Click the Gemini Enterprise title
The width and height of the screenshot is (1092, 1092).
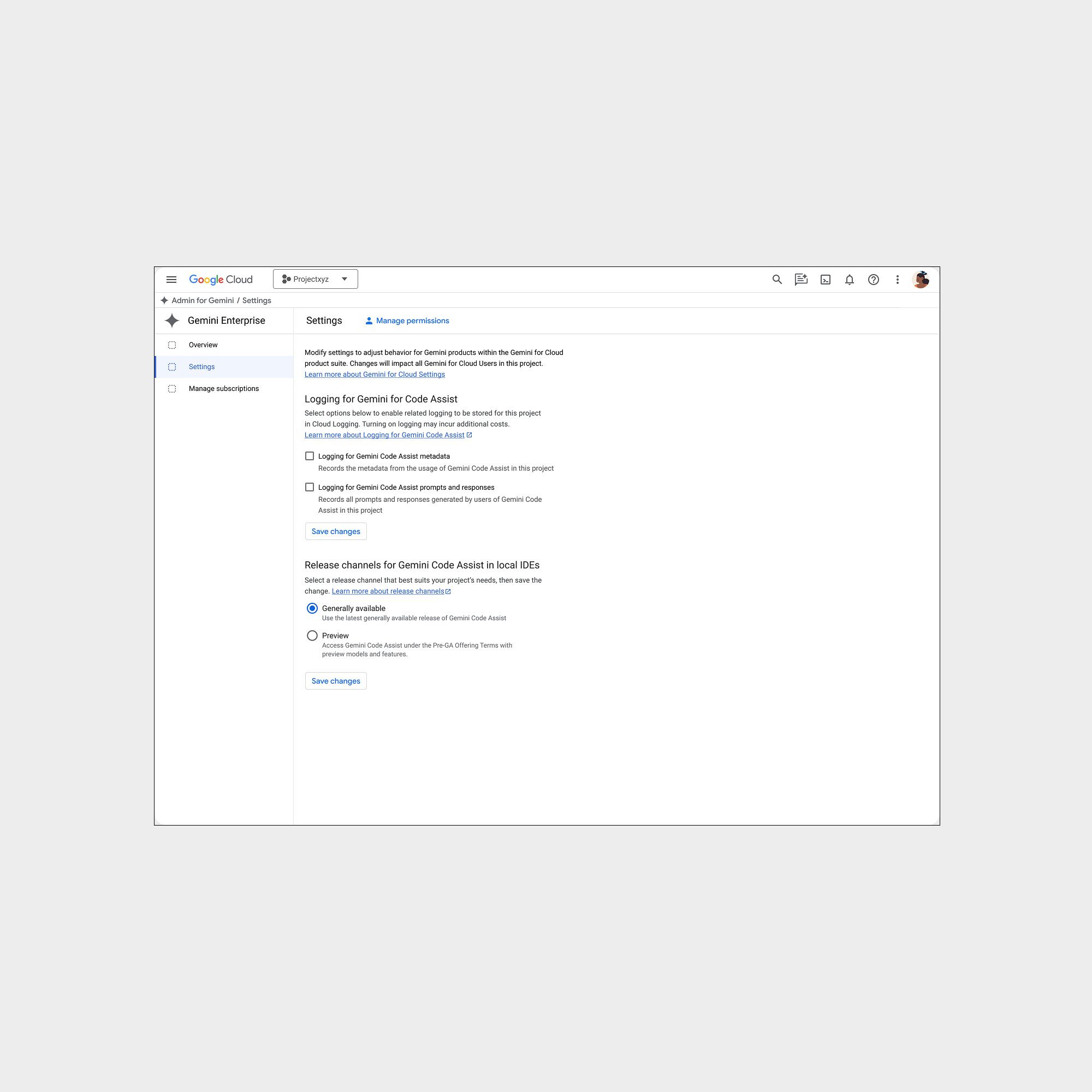click(x=226, y=321)
